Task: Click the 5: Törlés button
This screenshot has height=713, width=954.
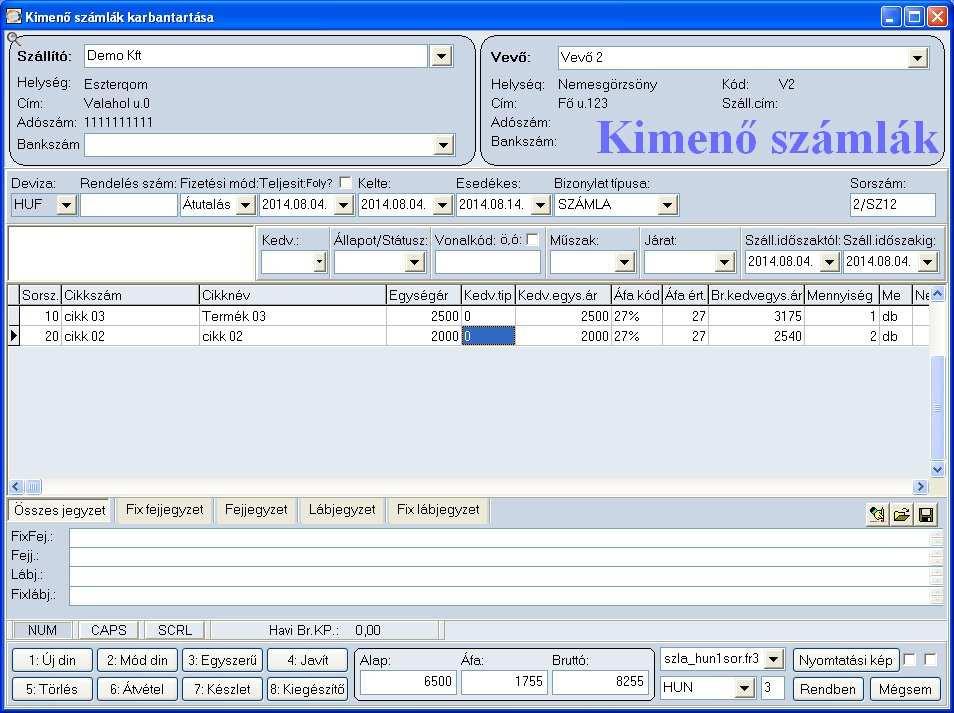Action: point(52,689)
